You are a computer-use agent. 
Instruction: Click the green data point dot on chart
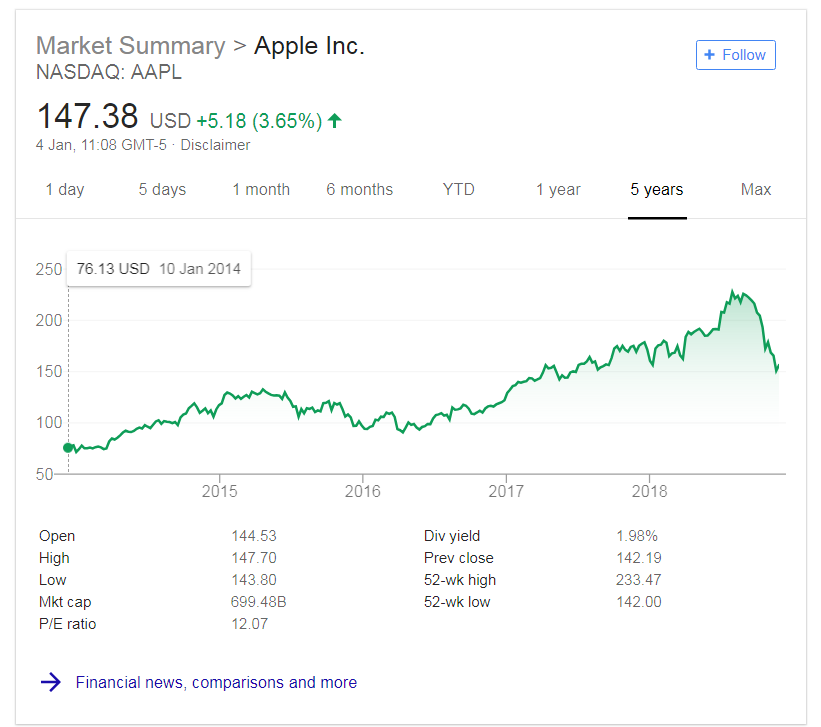click(68, 447)
